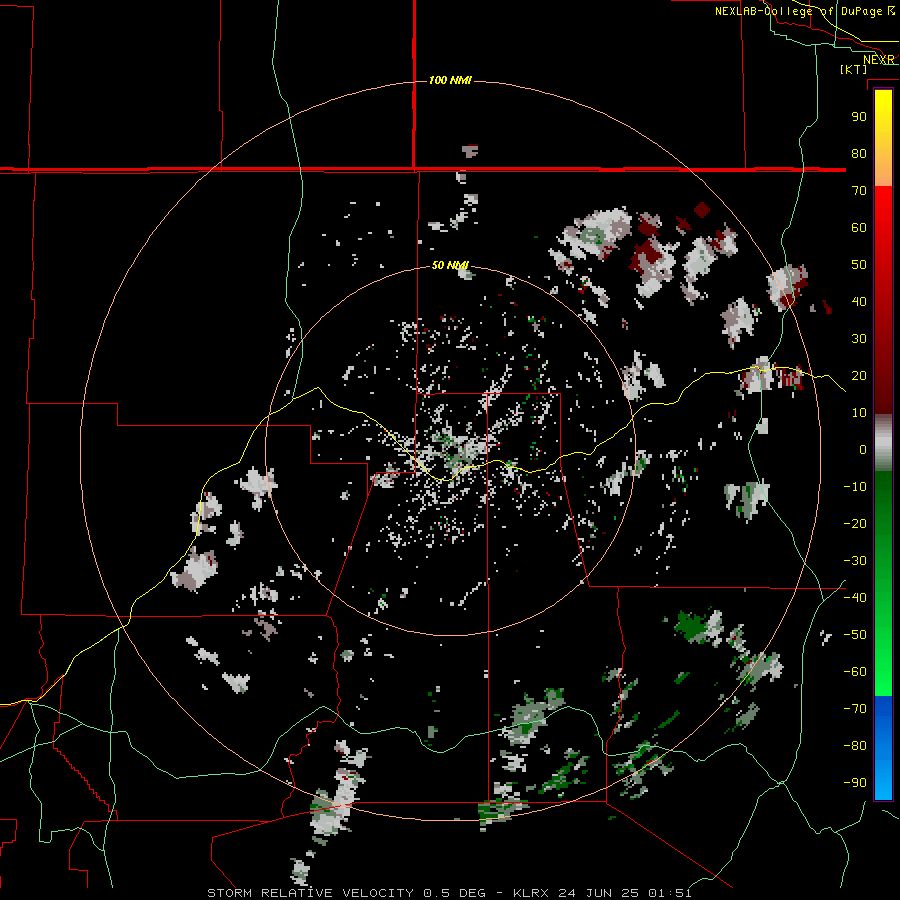Click the 0 value on the velocity legend
The image size is (900, 900).
pos(863,450)
